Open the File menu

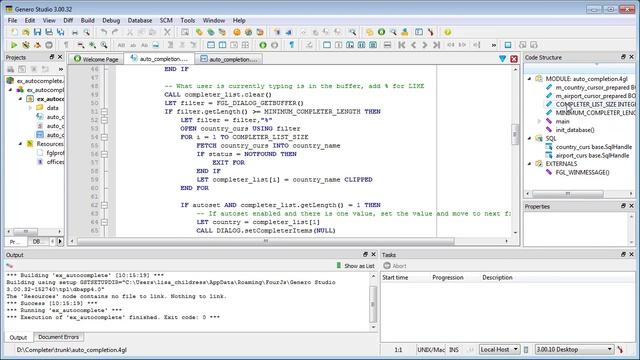(x=12, y=20)
